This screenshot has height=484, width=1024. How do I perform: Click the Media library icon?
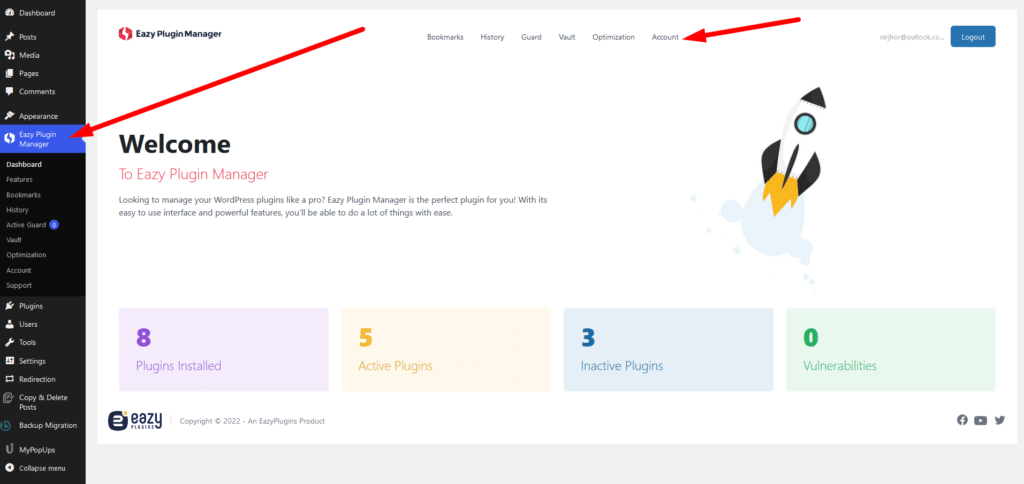(9, 55)
